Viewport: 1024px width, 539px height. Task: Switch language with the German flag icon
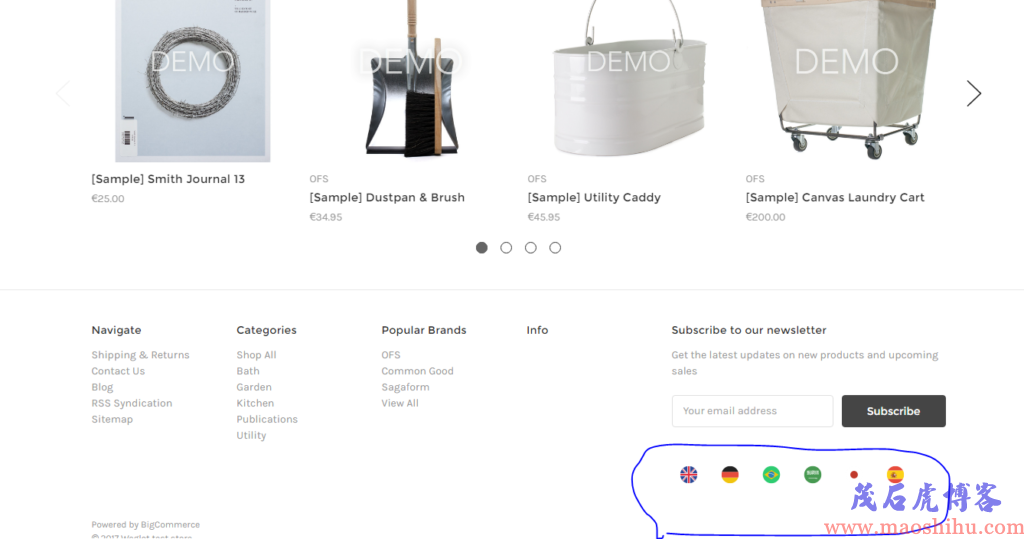pos(729,474)
